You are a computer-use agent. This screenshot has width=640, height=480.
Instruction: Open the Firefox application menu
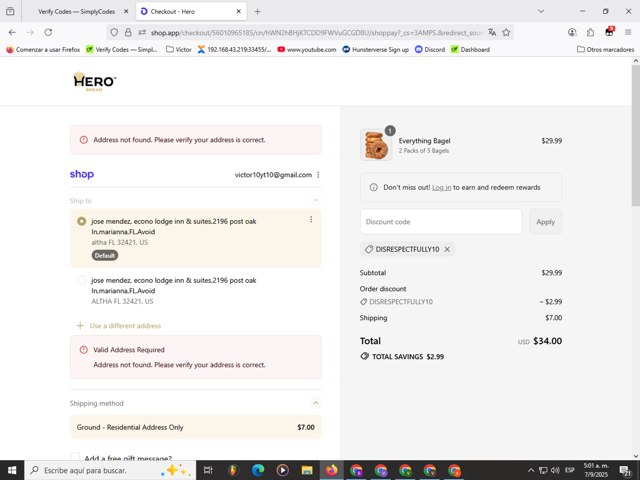(x=628, y=32)
